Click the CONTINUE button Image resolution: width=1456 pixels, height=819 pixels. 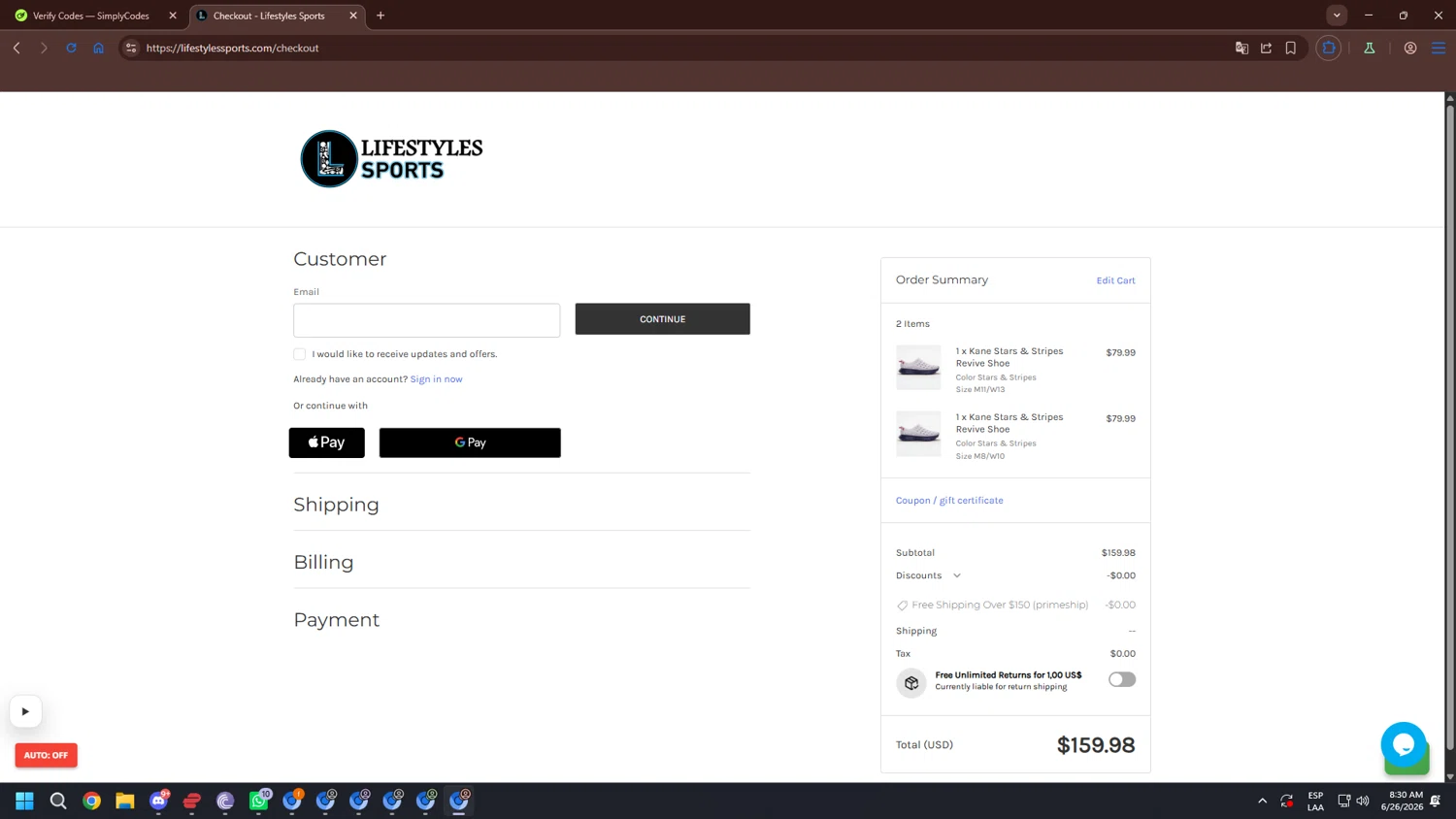tap(663, 319)
